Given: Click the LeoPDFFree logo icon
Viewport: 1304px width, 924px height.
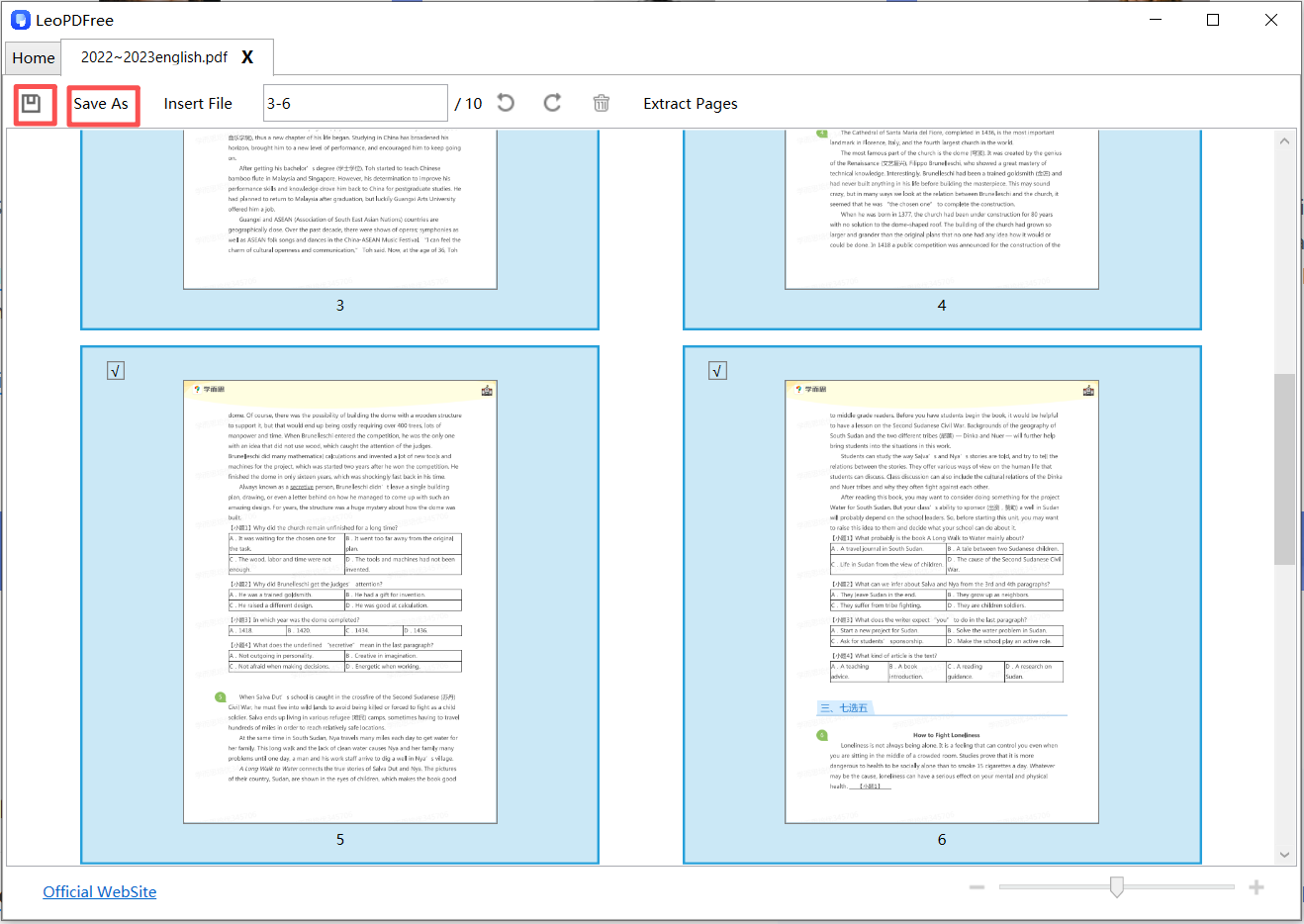Looking at the screenshot, I should [20, 19].
